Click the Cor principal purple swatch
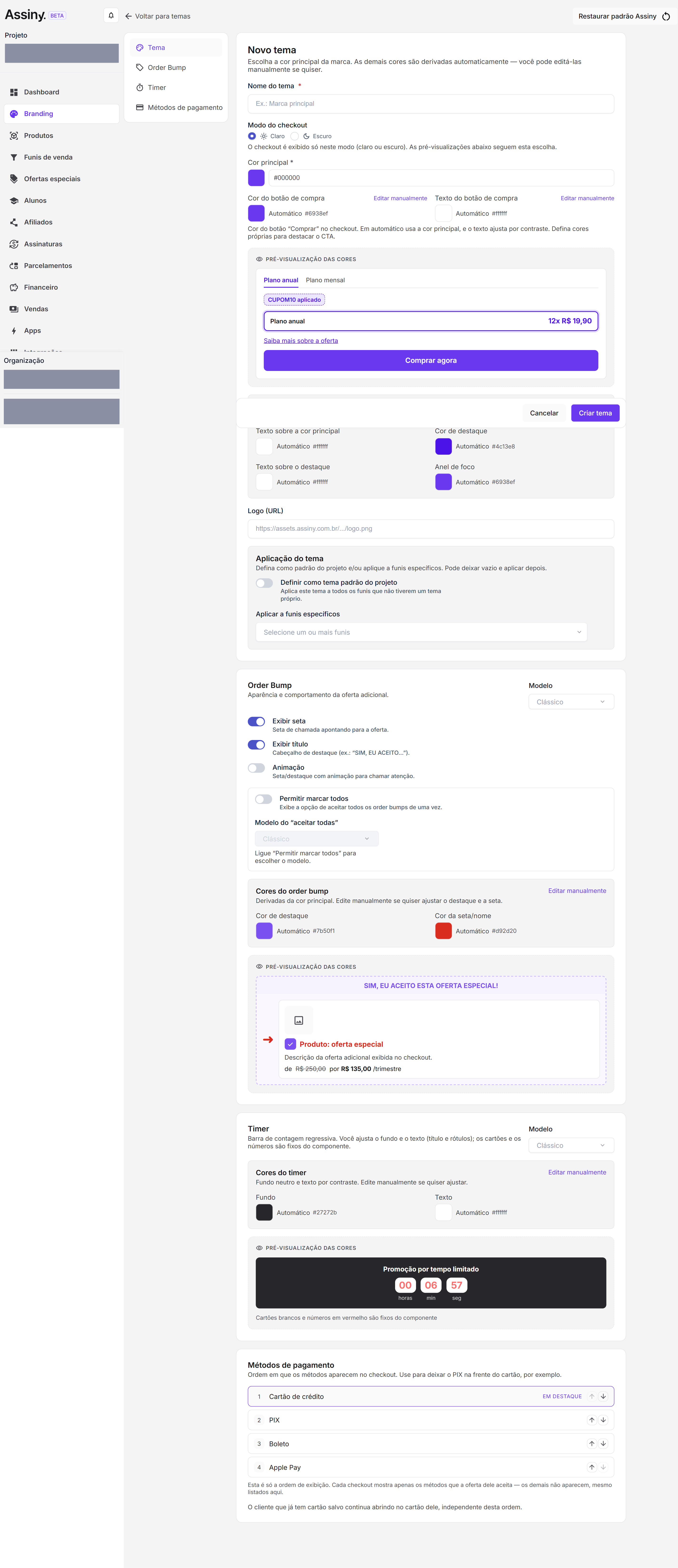This screenshot has width=678, height=1568. pyautogui.click(x=256, y=178)
